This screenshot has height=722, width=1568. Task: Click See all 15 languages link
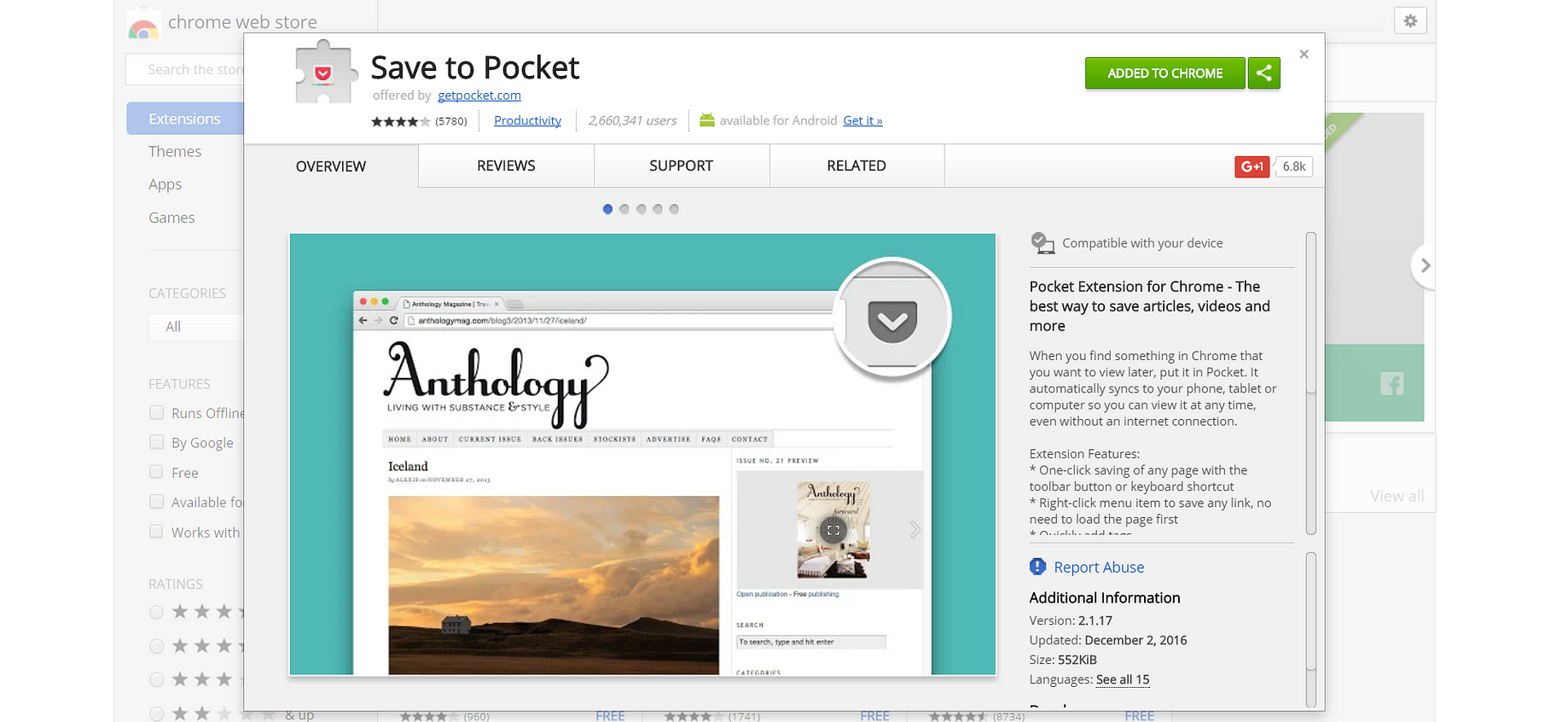click(1123, 679)
